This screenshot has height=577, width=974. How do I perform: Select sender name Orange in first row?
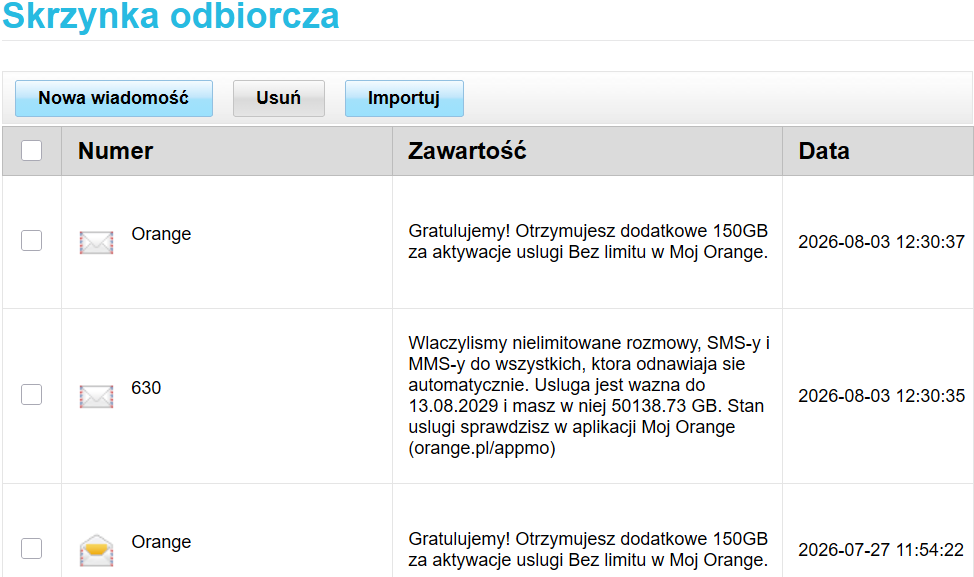pyautogui.click(x=161, y=234)
